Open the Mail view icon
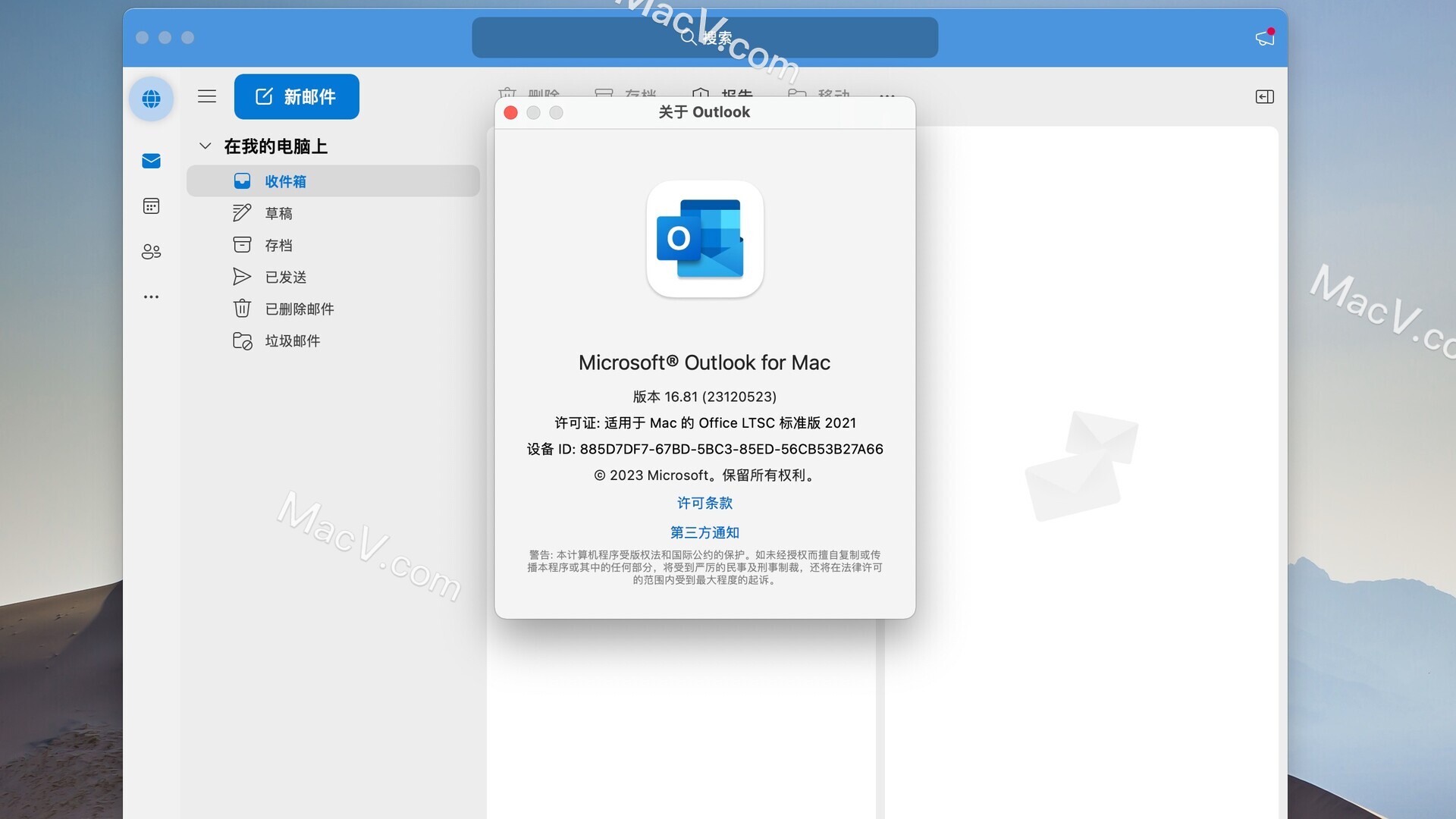 (x=151, y=161)
